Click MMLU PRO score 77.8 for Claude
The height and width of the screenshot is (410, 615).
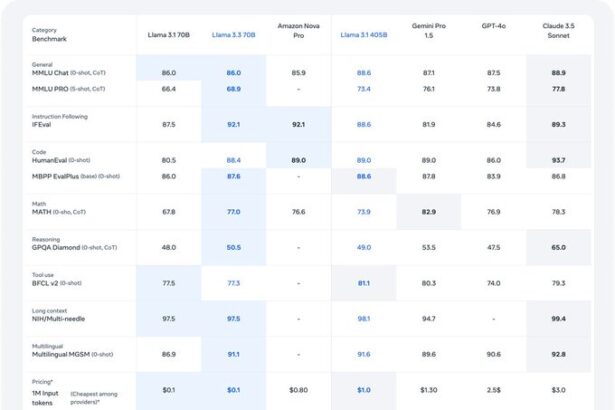(x=559, y=89)
